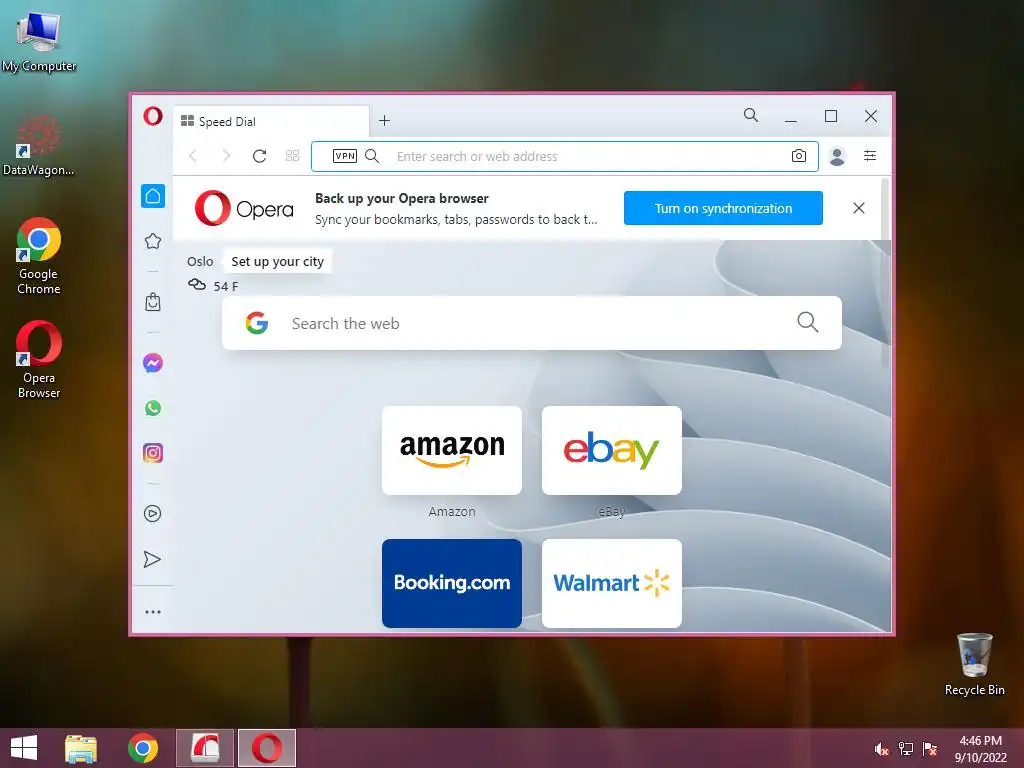Open the eBay speed dial tile
The width and height of the screenshot is (1024, 768).
[x=612, y=451]
